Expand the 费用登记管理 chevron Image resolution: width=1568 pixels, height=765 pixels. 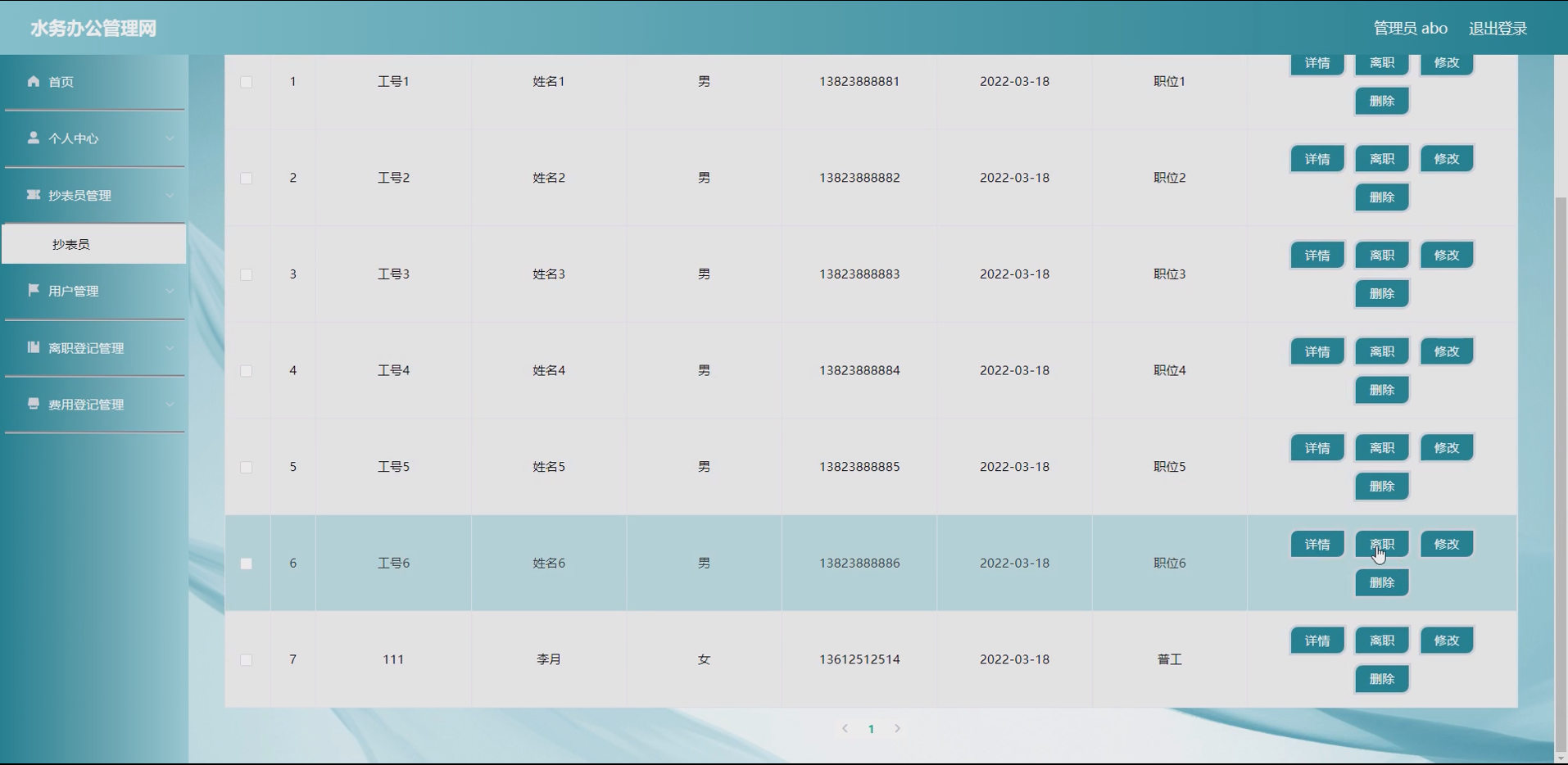click(170, 404)
